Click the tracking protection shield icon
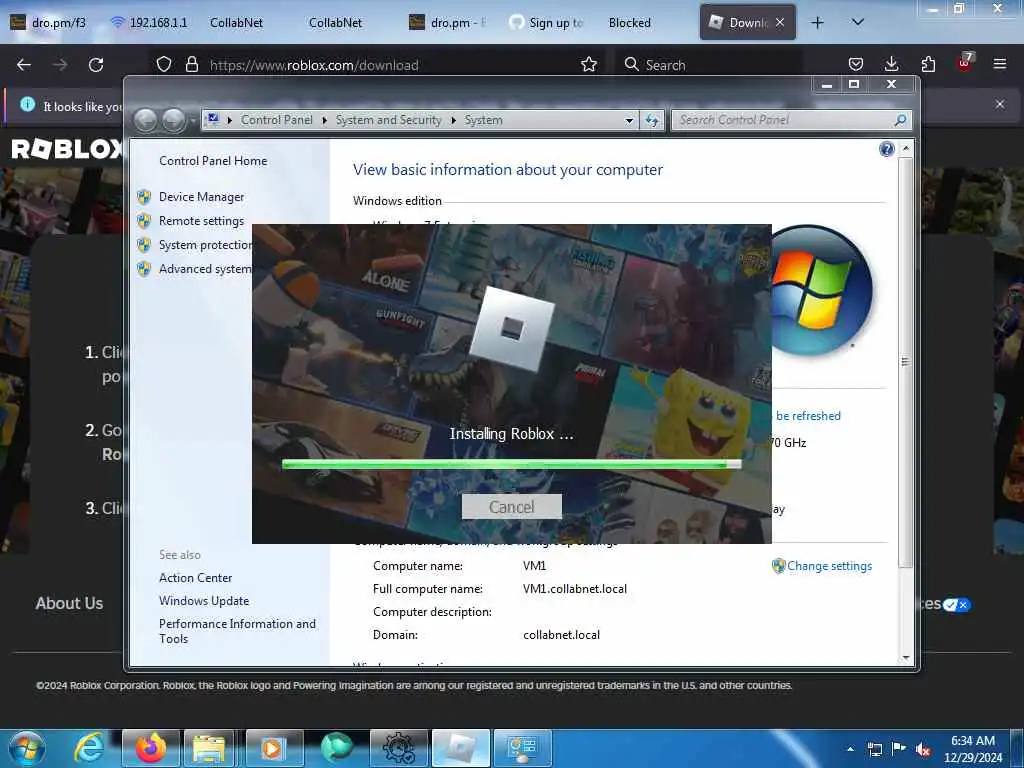 pos(164,65)
